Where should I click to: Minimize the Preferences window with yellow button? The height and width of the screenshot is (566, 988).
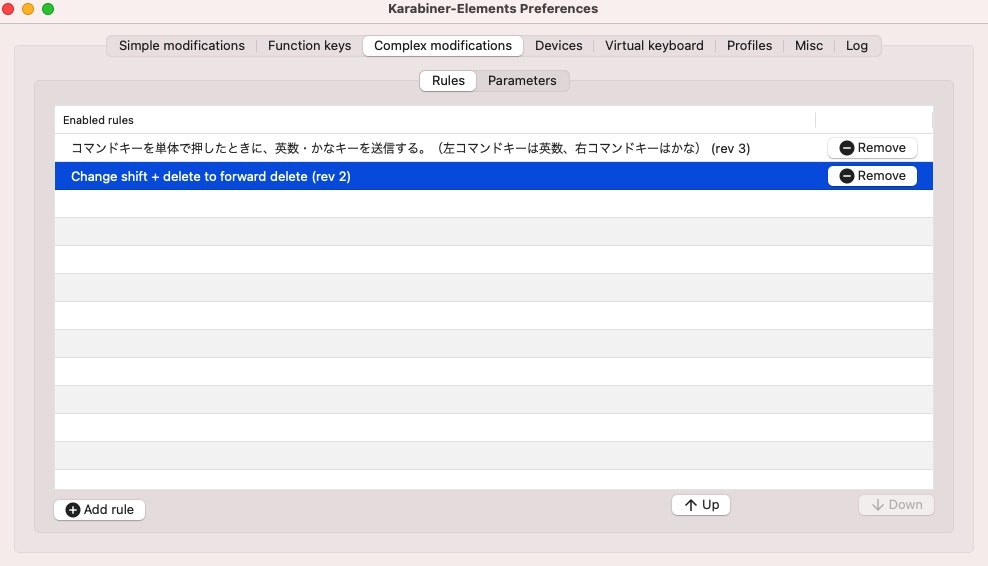28,9
